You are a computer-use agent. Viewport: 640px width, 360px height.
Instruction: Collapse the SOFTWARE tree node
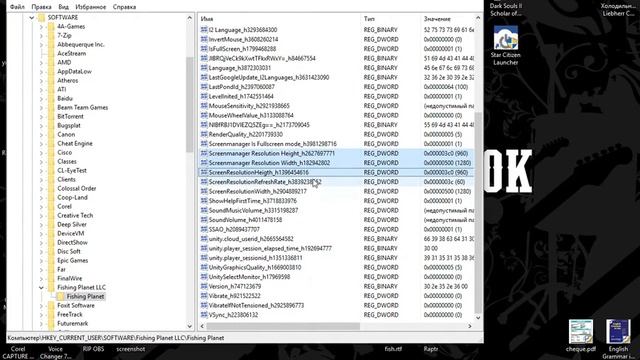32,18
